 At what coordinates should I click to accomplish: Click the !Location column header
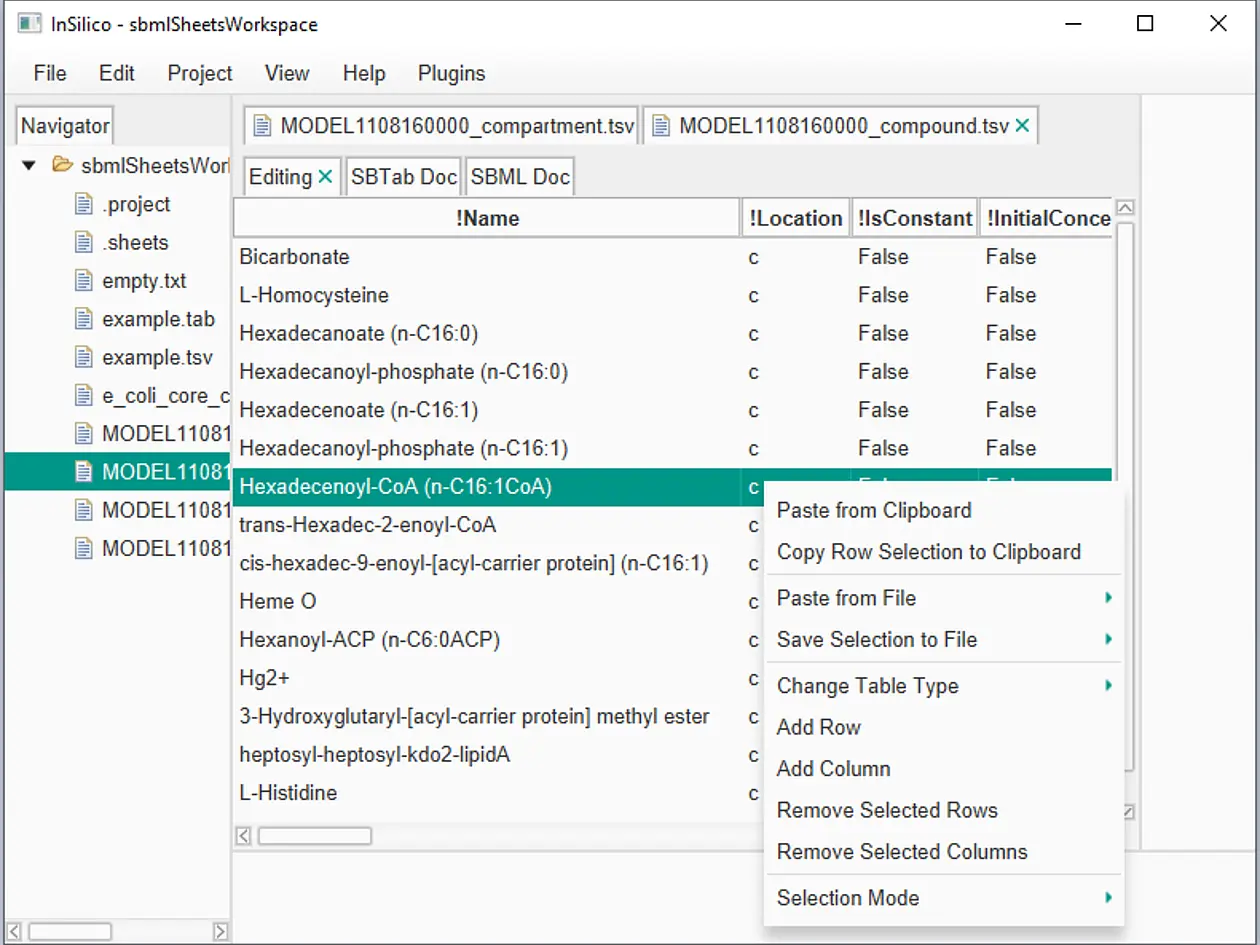795,218
